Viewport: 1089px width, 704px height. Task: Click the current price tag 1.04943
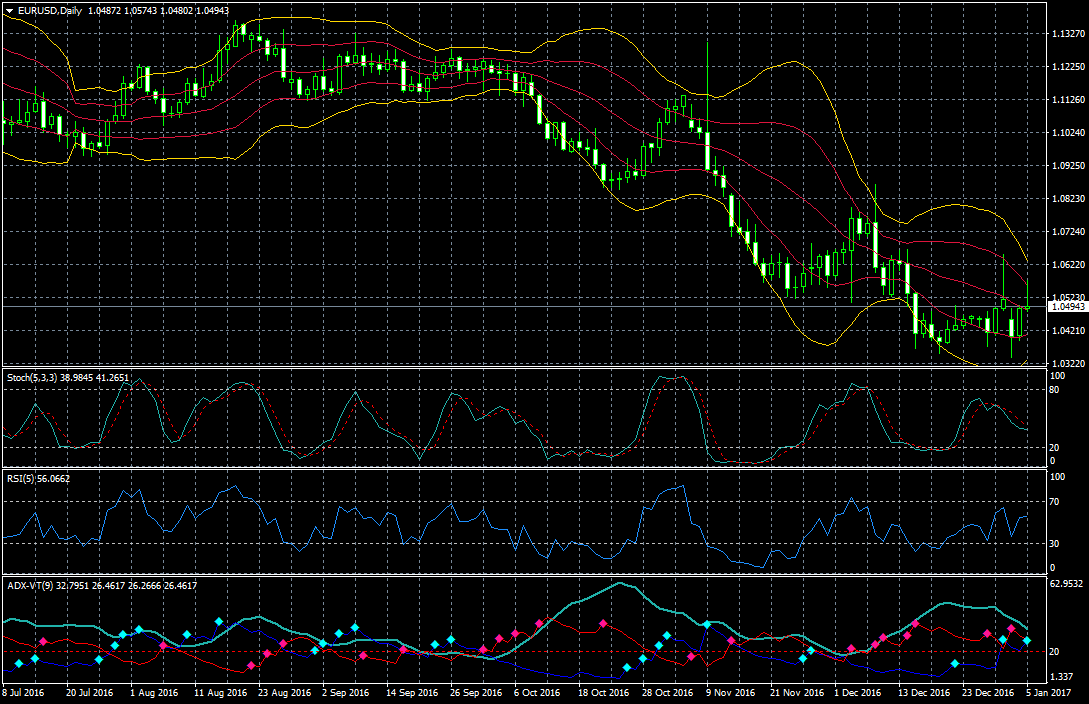pyautogui.click(x=1067, y=308)
